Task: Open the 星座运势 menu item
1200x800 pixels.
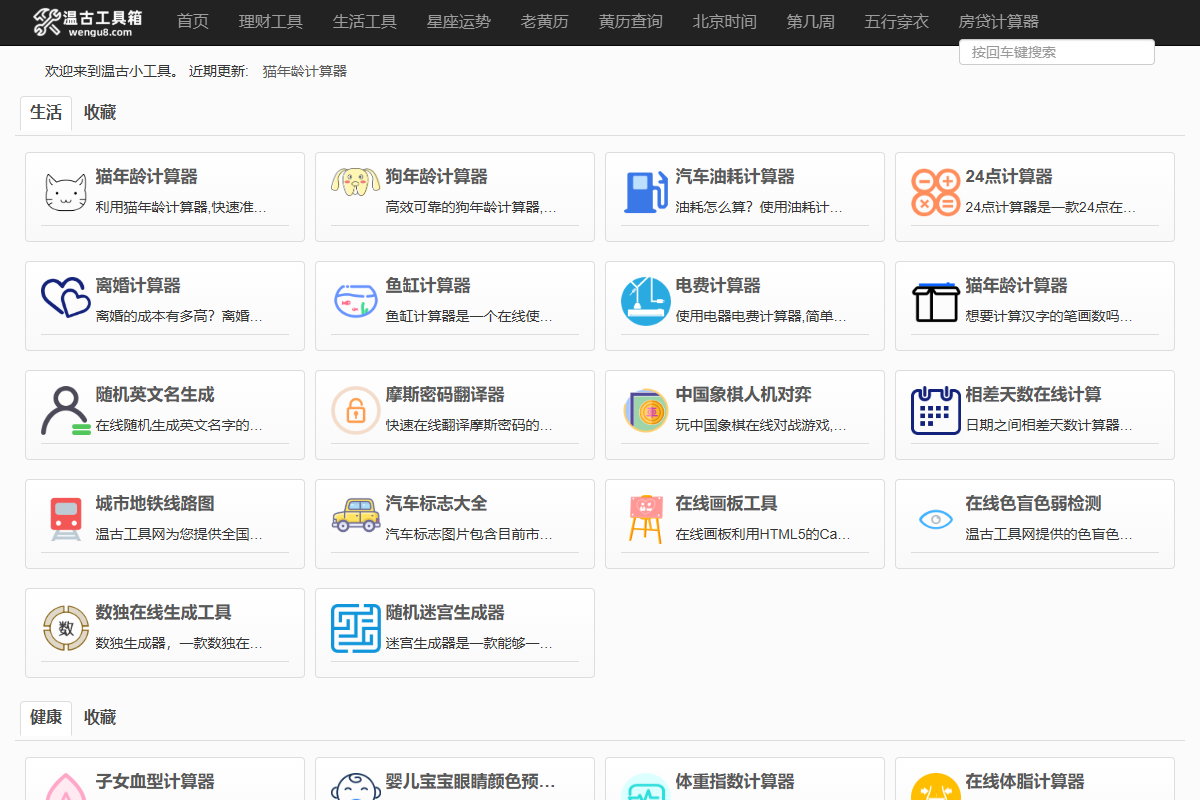Action: click(457, 21)
